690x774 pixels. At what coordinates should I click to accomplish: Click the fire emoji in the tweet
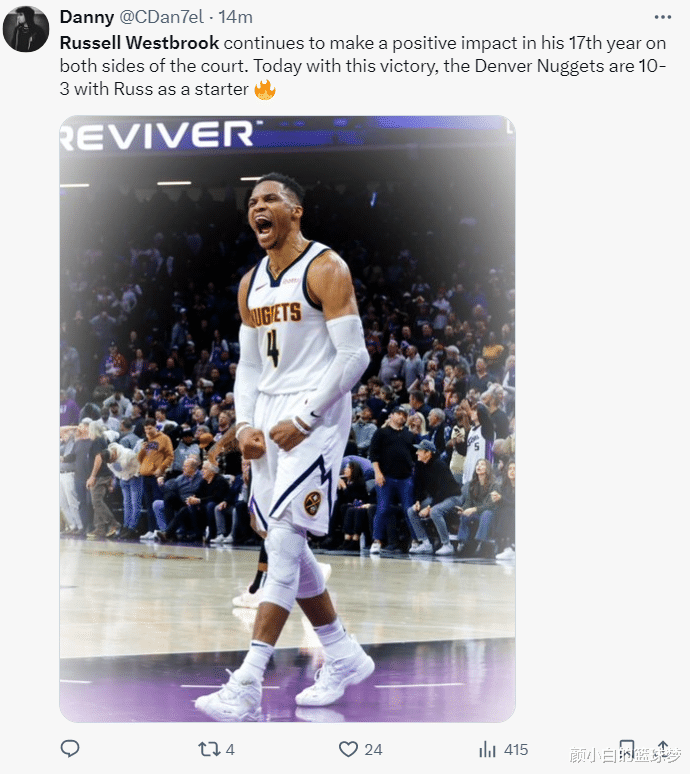265,89
